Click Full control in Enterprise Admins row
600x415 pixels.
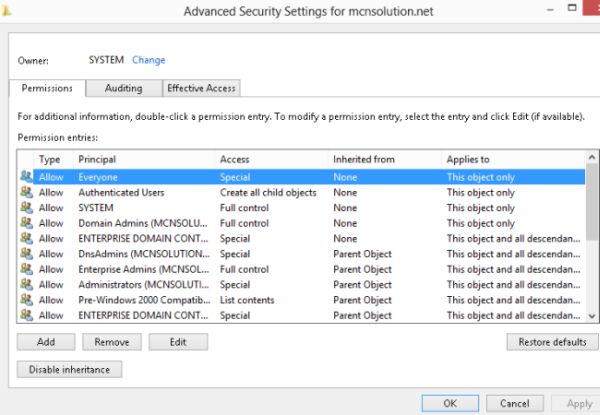(x=244, y=269)
